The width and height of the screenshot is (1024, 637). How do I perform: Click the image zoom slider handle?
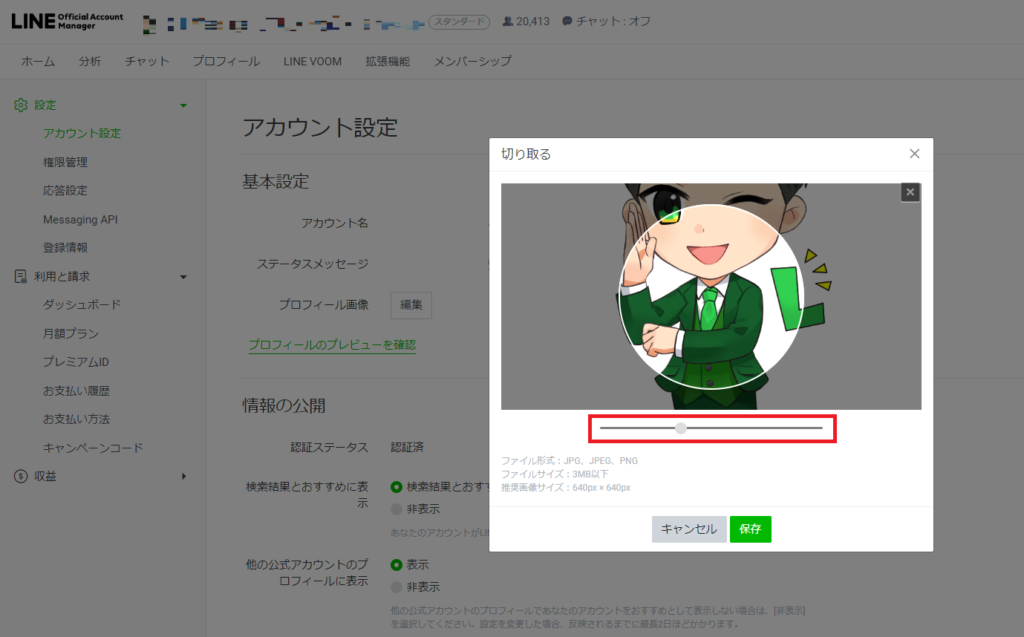point(681,427)
